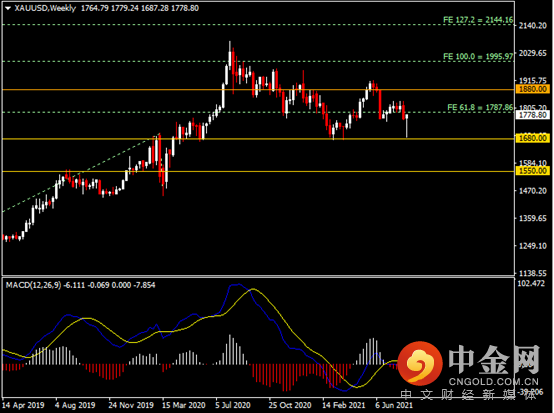
Task: Click the 102.472 MACD scale value
Action: pos(531,283)
